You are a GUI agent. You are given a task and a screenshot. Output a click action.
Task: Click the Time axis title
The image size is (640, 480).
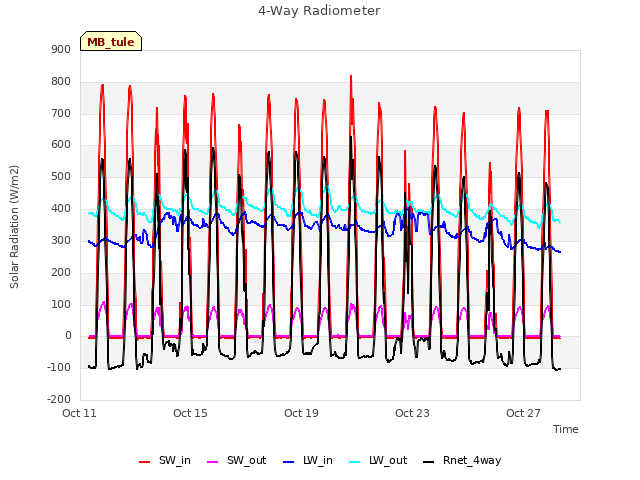click(x=566, y=429)
